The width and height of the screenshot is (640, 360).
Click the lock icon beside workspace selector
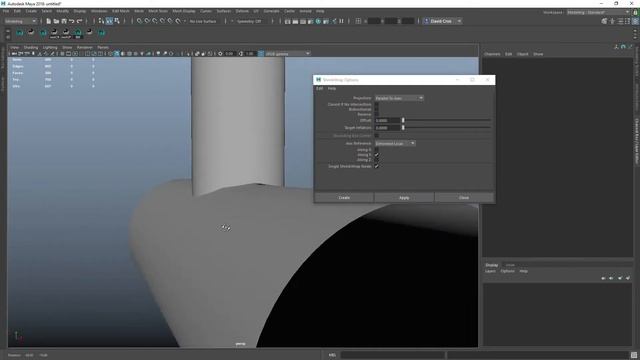636,13
